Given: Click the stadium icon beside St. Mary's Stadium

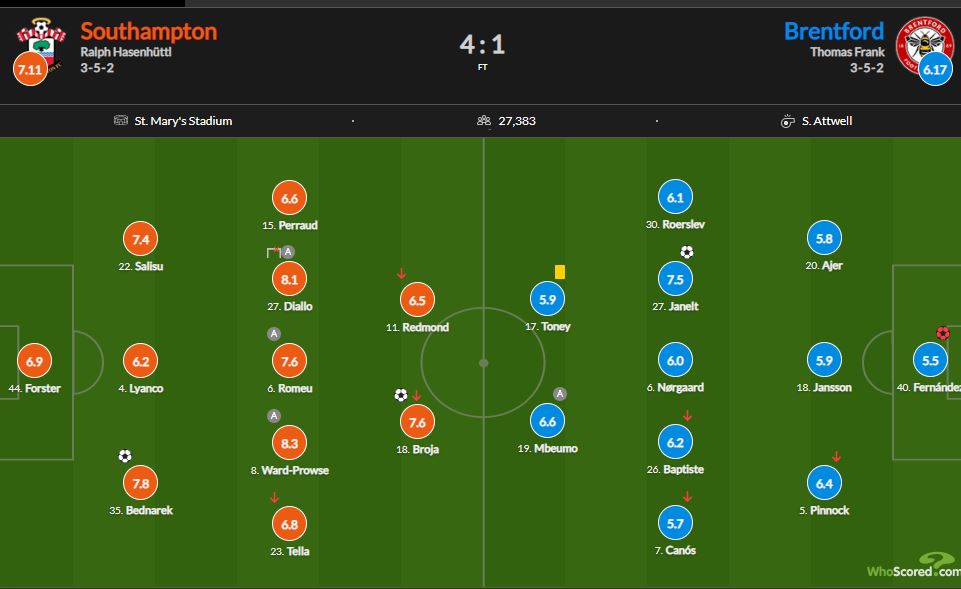Looking at the screenshot, I should 121,121.
